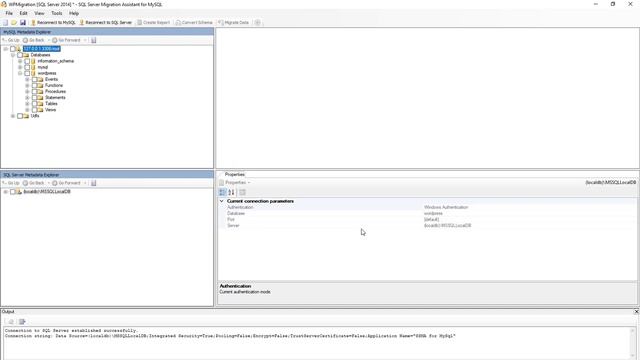Viewport: 640px width, 360px height.
Task: Click Go Forward in SQL Server Metadata Explorer
Action: 66,183
